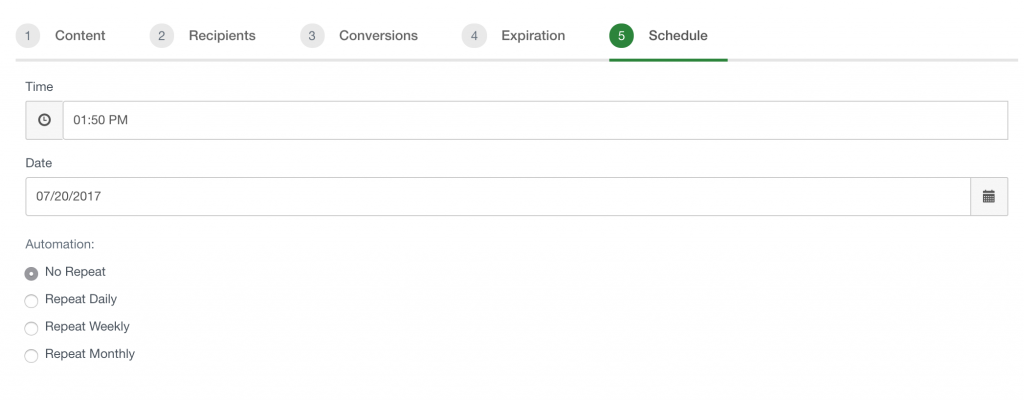Click the step 4 circle badge
Image resolution: width=1024 pixels, height=400 pixels.
[x=474, y=36]
